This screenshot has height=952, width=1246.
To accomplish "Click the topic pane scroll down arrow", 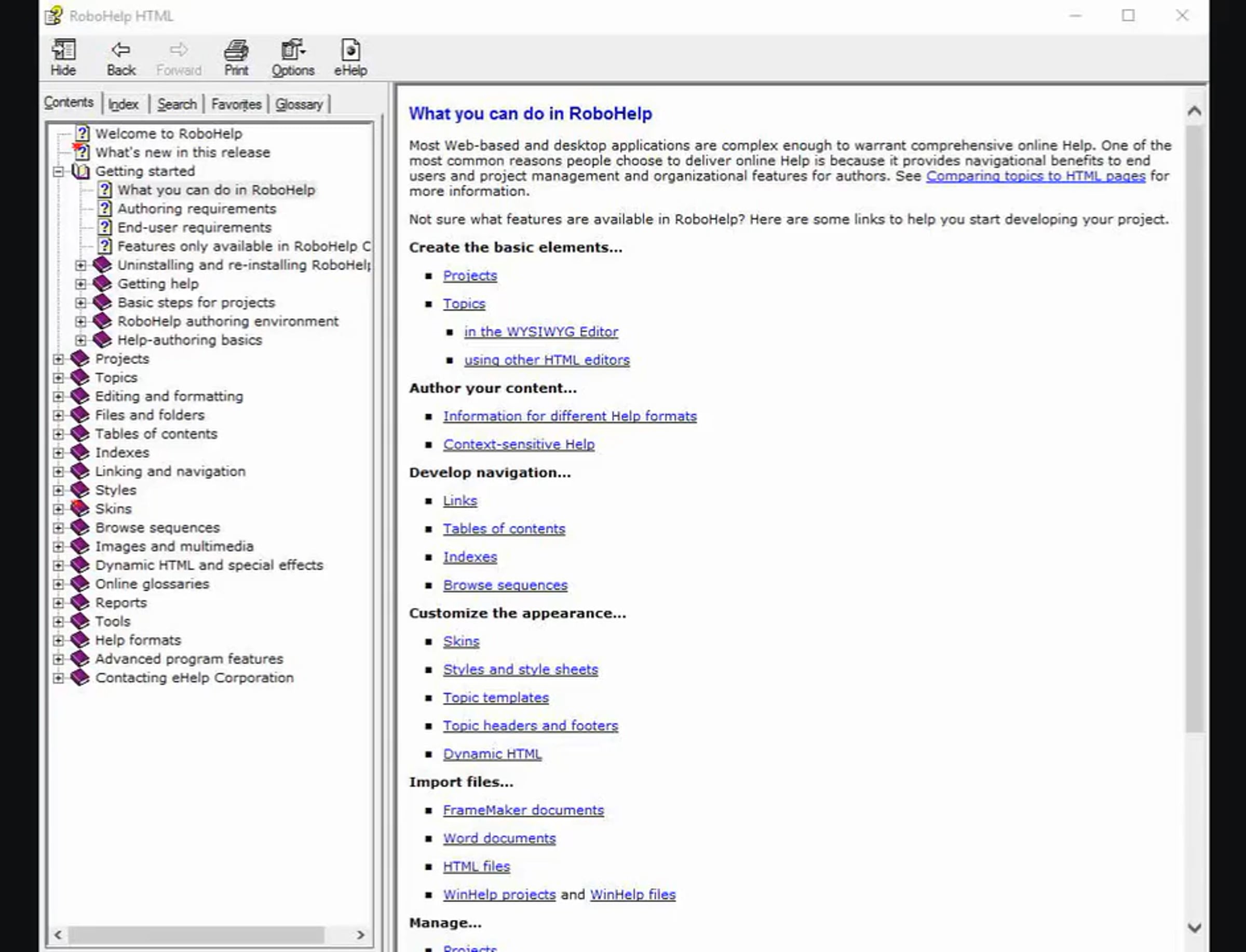I will tap(1194, 928).
